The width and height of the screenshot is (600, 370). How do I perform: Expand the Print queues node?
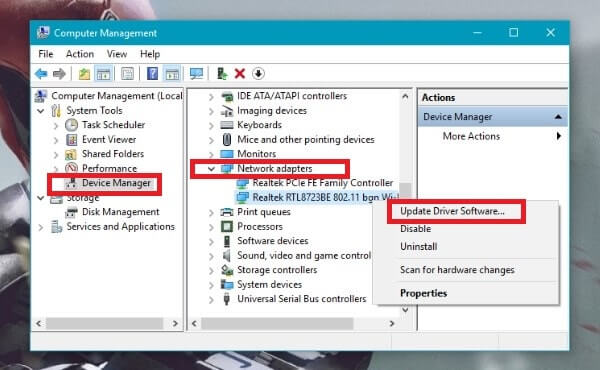tap(211, 212)
